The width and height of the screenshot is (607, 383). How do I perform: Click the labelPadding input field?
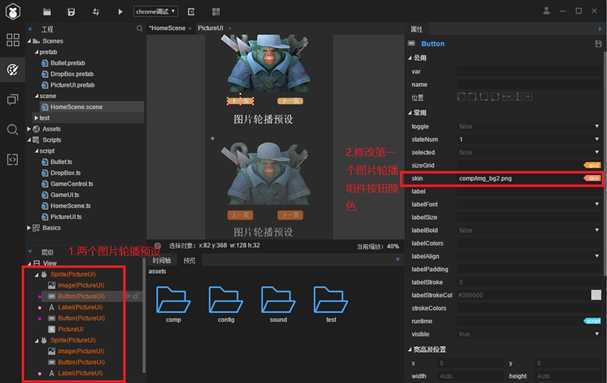click(529, 269)
